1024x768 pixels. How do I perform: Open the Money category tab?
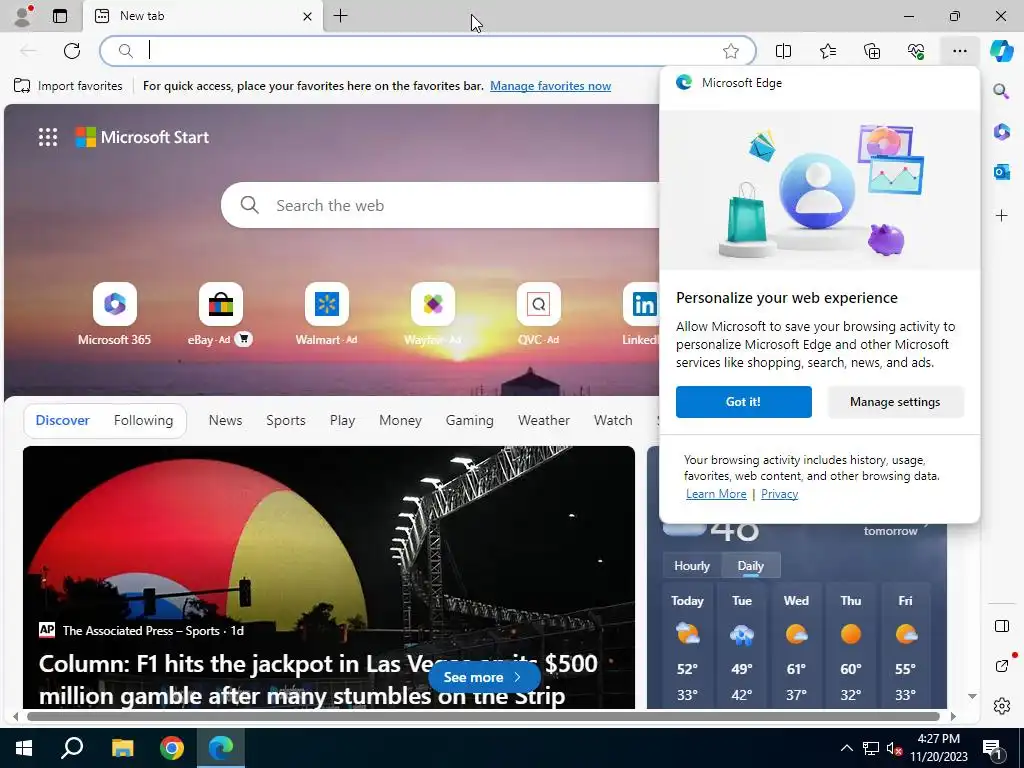400,420
